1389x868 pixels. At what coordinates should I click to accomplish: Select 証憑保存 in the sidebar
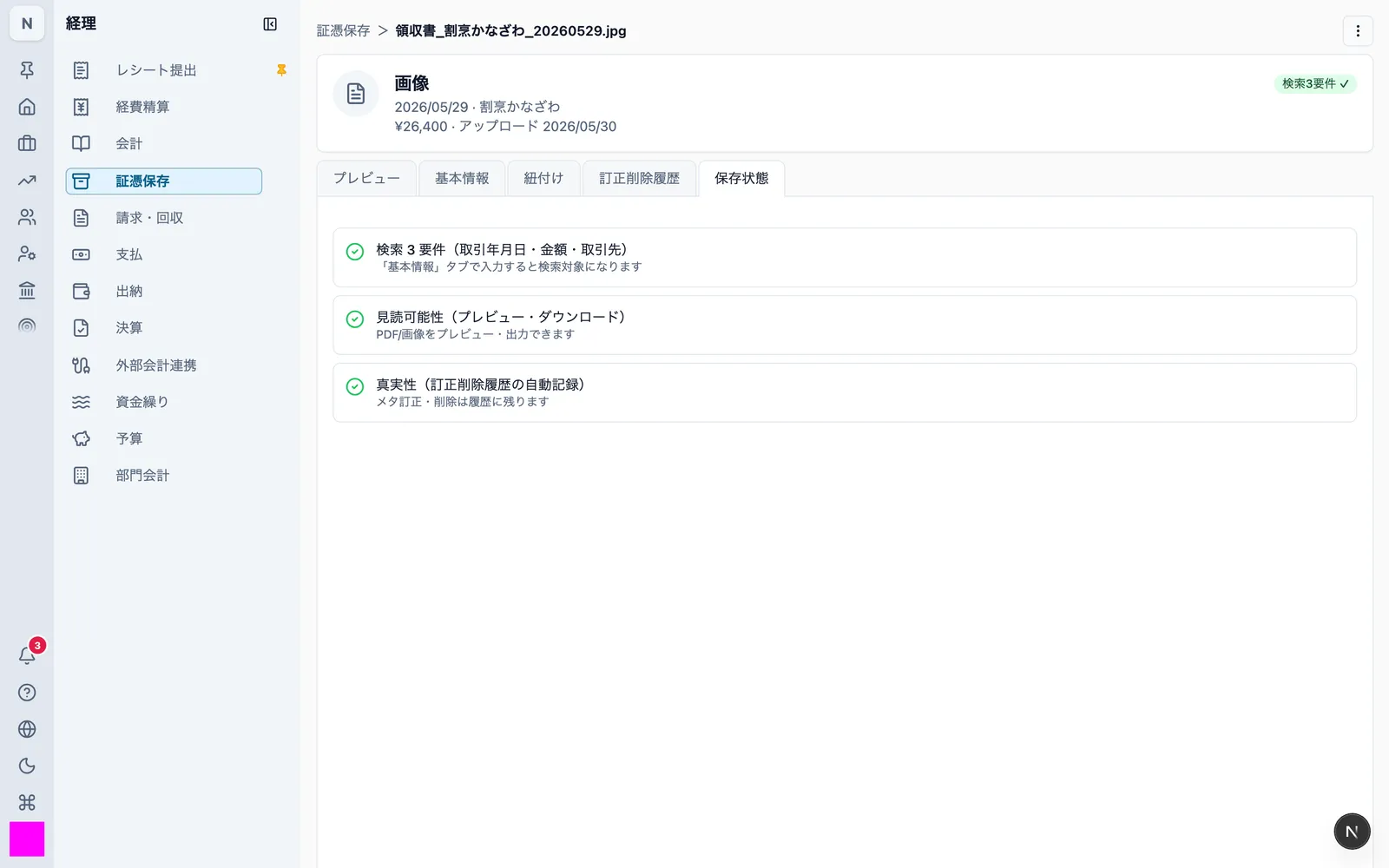pos(164,181)
